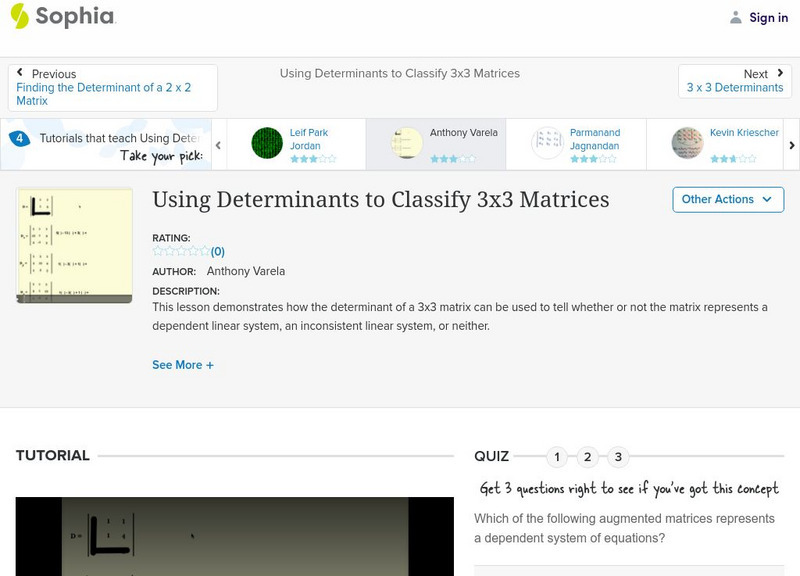Go to quiz question 2
800x576 pixels.
click(588, 457)
